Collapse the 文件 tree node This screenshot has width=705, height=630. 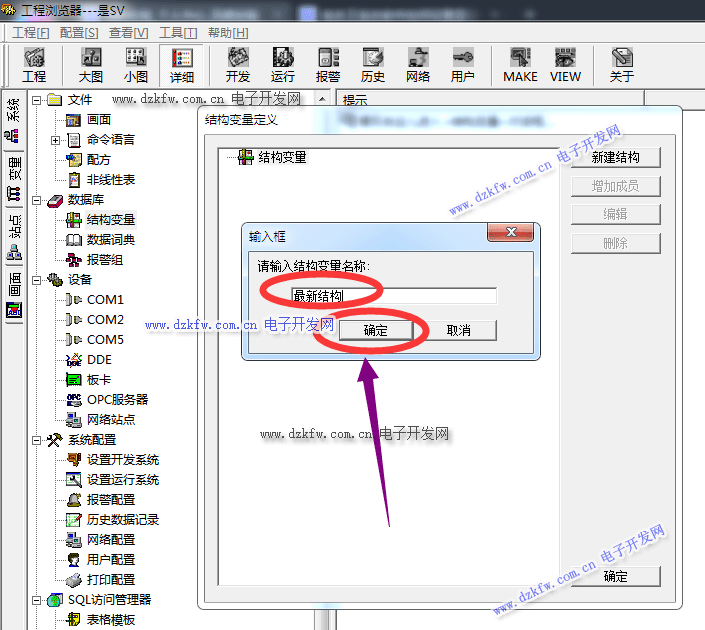36,99
